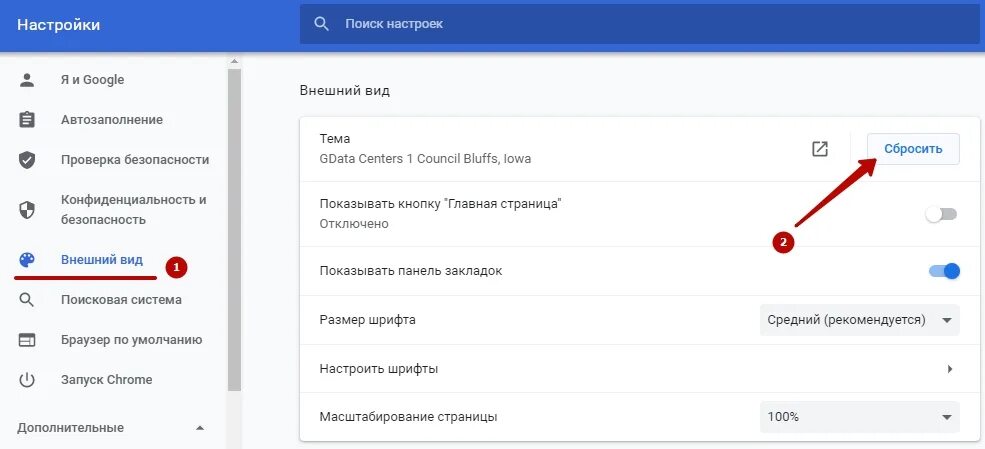Open the Размер шрифта dropdown

coord(859,320)
